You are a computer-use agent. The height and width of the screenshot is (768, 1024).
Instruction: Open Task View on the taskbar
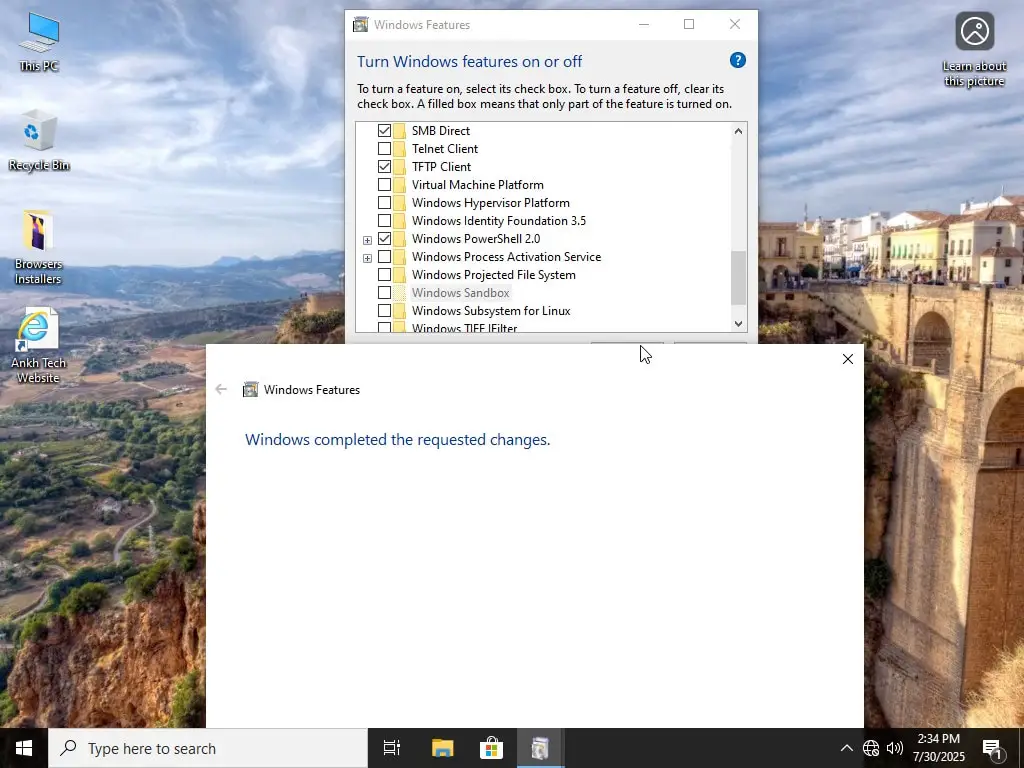click(x=391, y=748)
